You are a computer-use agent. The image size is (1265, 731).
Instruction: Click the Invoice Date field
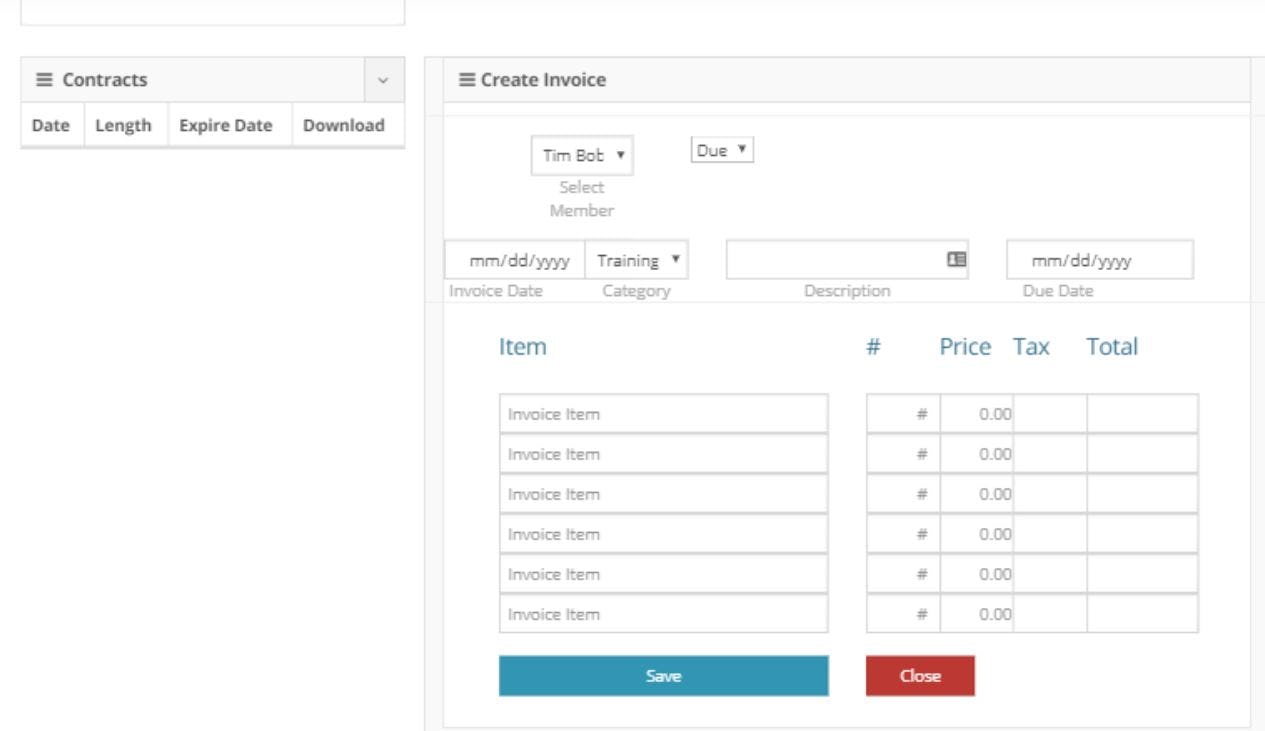[x=514, y=259]
